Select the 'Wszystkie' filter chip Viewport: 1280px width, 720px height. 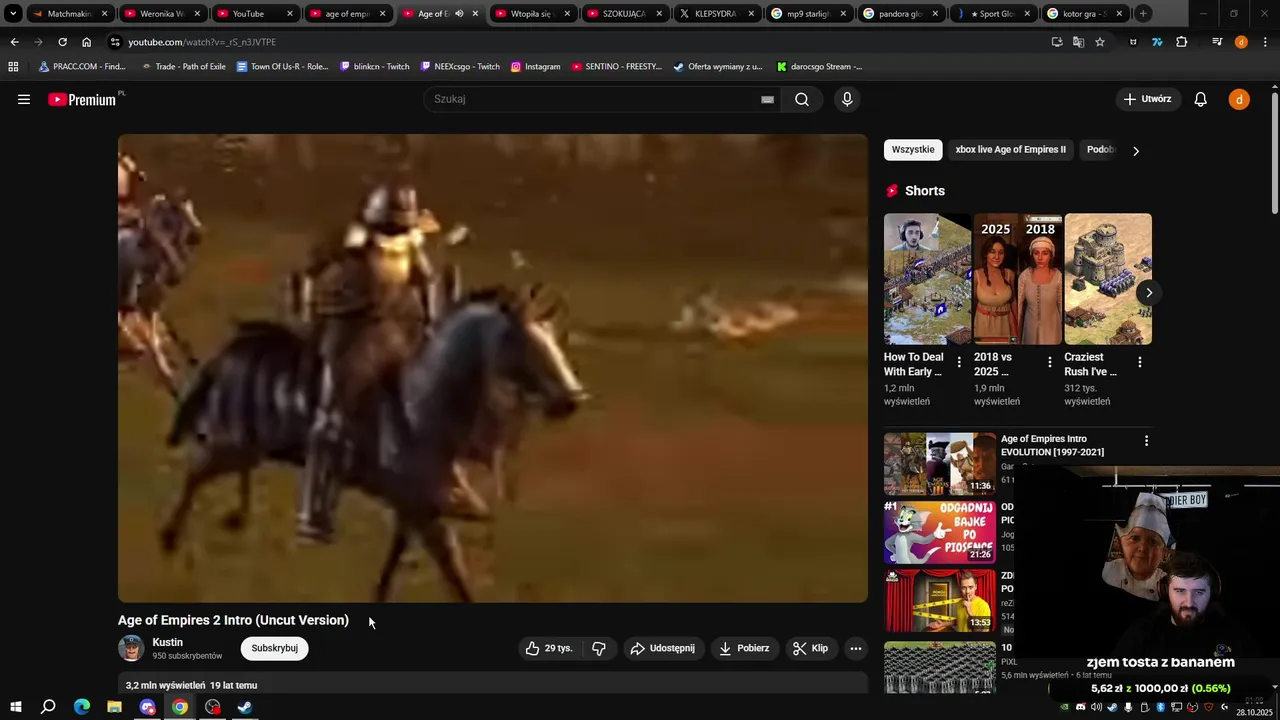[x=913, y=150]
